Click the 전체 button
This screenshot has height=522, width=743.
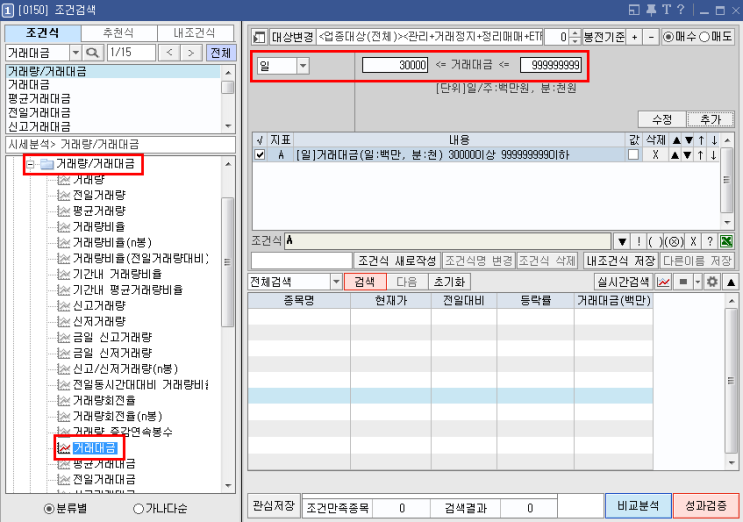(x=221, y=53)
